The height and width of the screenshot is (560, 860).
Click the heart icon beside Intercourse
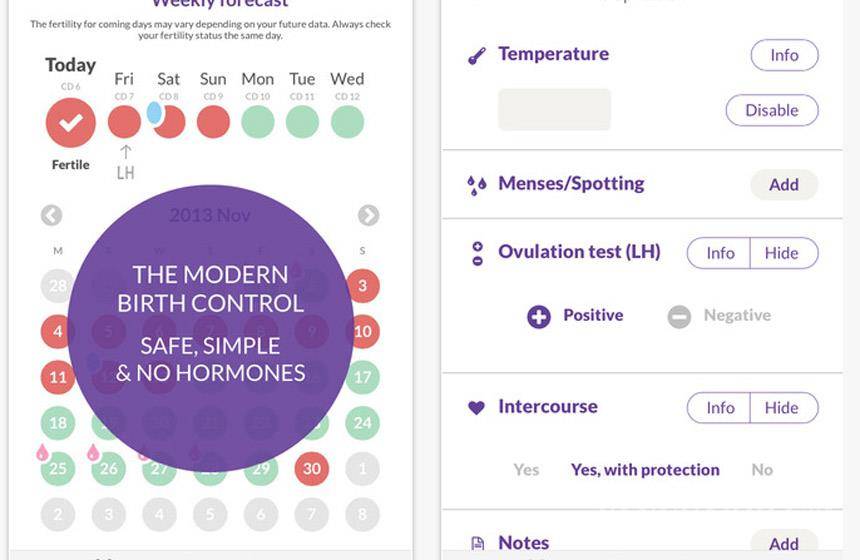[x=477, y=408]
